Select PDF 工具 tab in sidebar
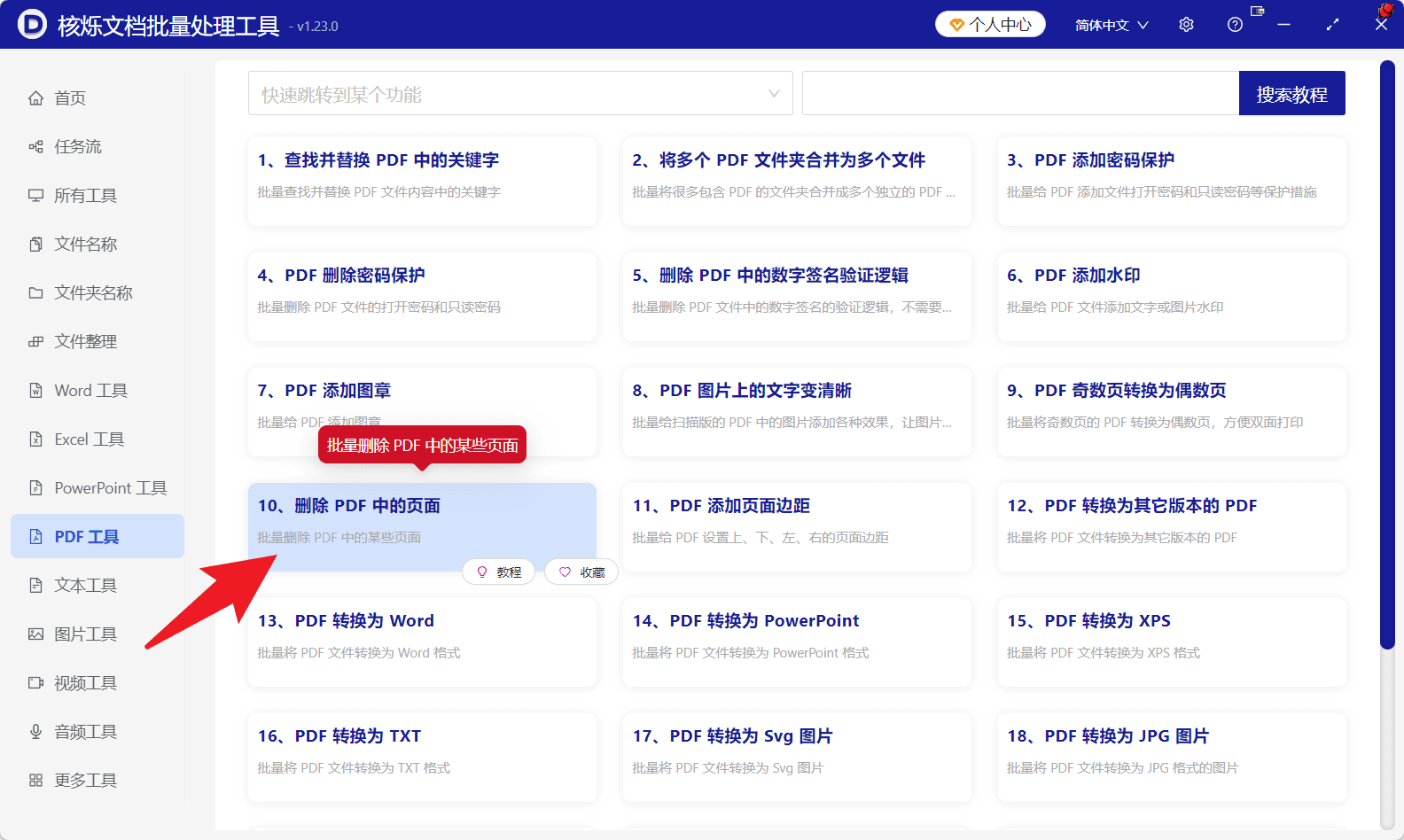This screenshot has width=1404, height=840. [x=97, y=536]
